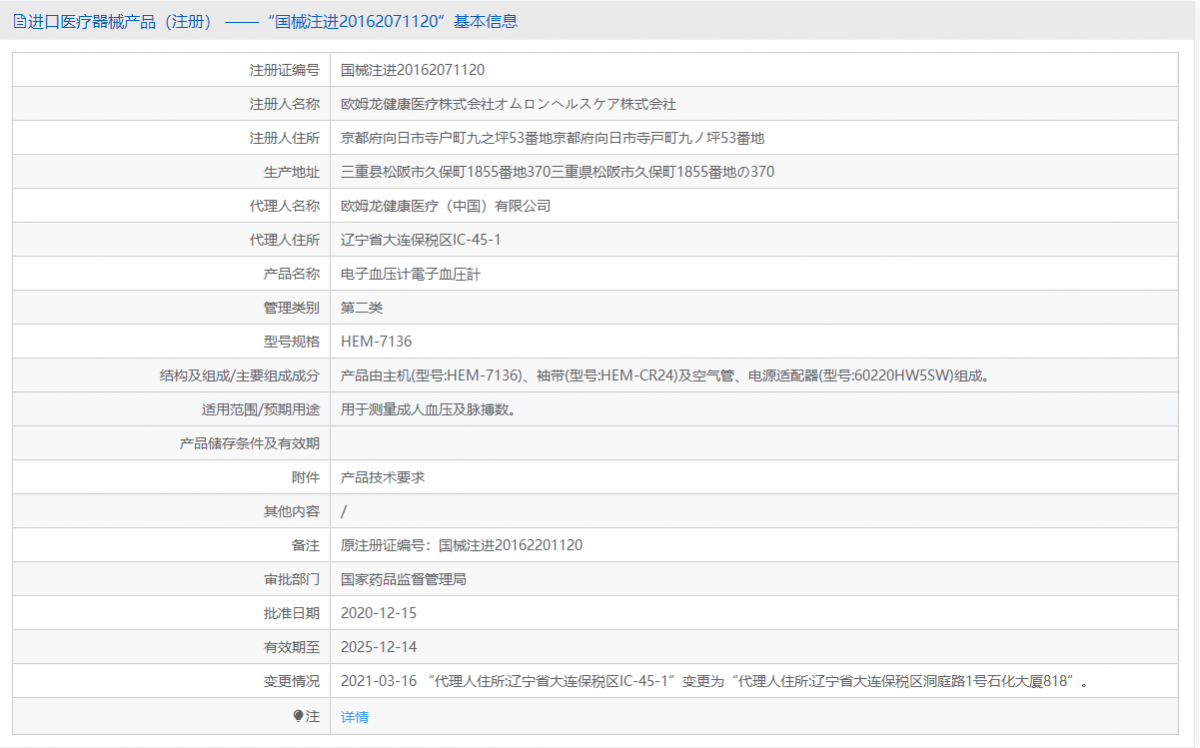Select agent address 辽宁省大连保税区IC-45-1 value
Screen dimensions: 1200x748
pyautogui.click(x=421, y=240)
